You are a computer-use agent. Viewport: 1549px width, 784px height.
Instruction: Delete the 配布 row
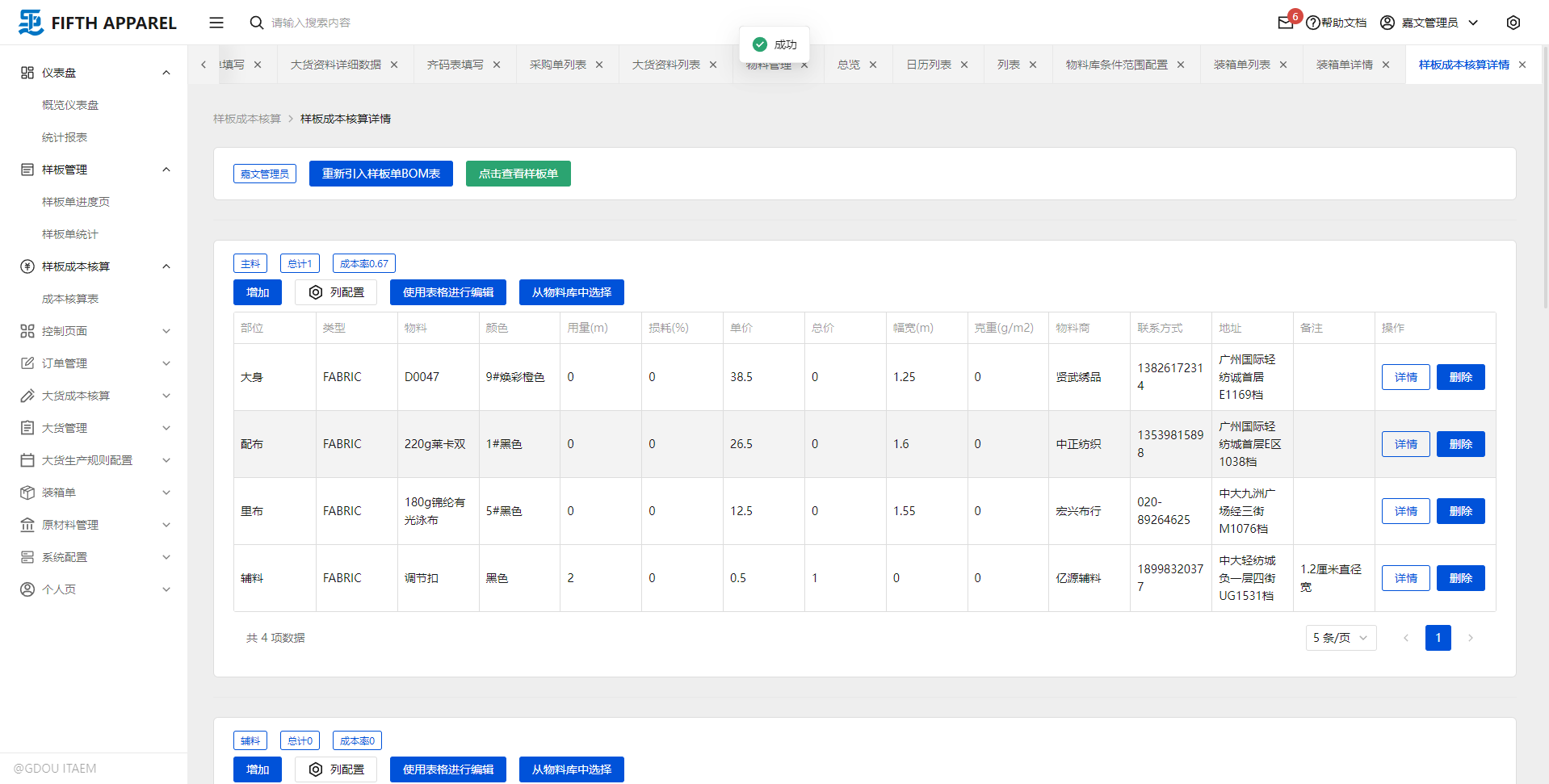(x=1461, y=444)
